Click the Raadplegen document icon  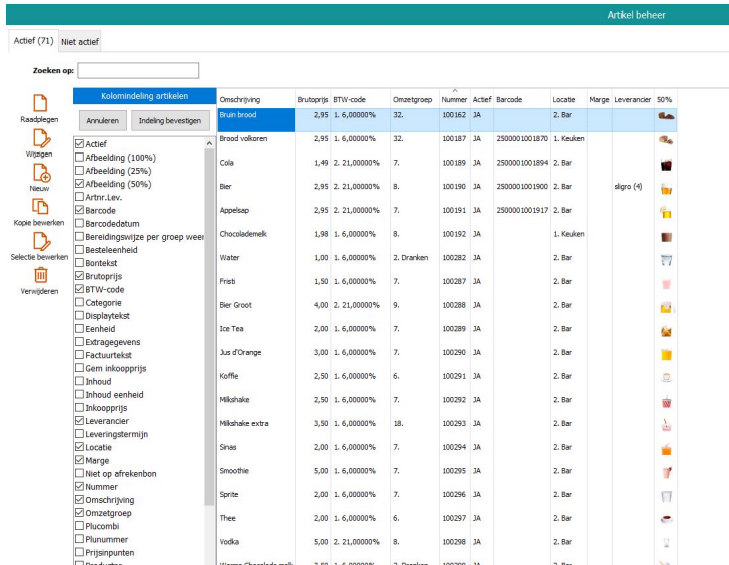[40, 103]
